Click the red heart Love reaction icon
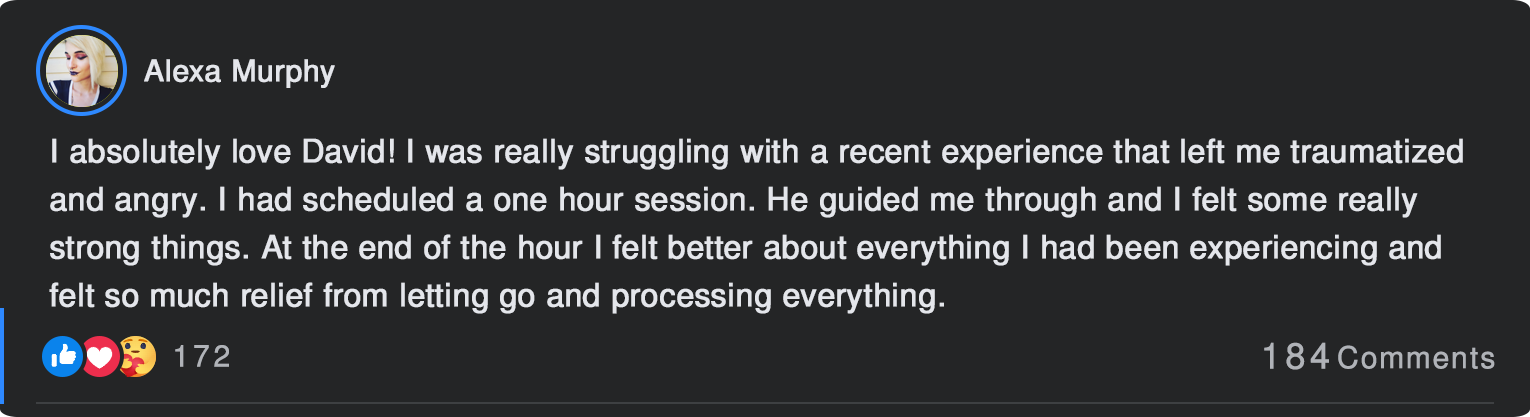1530x417 pixels. (x=99, y=356)
